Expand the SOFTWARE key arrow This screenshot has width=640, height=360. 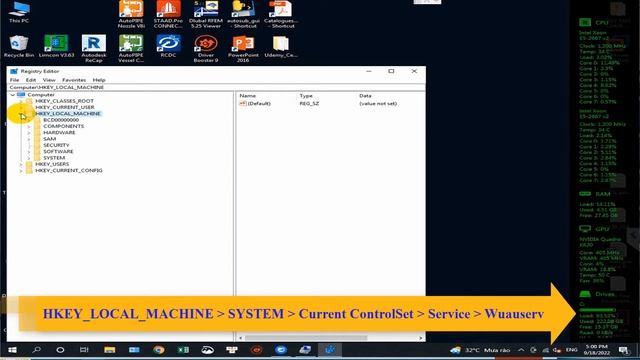pyautogui.click(x=29, y=151)
